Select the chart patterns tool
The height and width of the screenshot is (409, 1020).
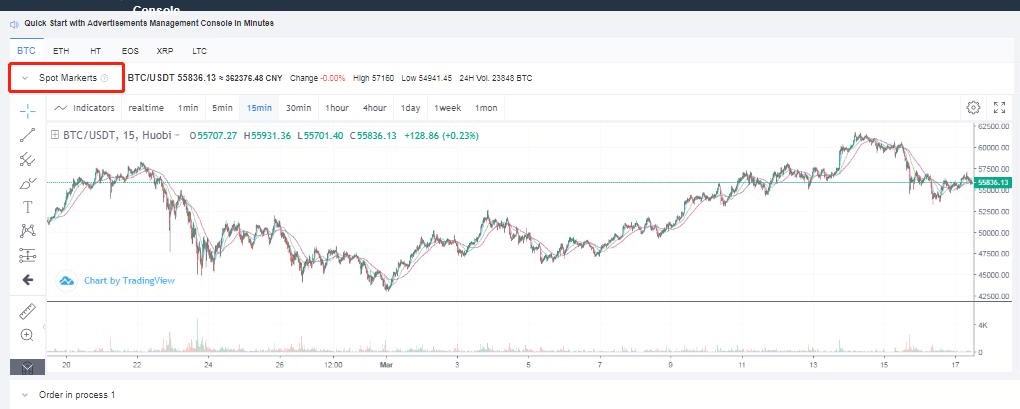pyautogui.click(x=27, y=231)
